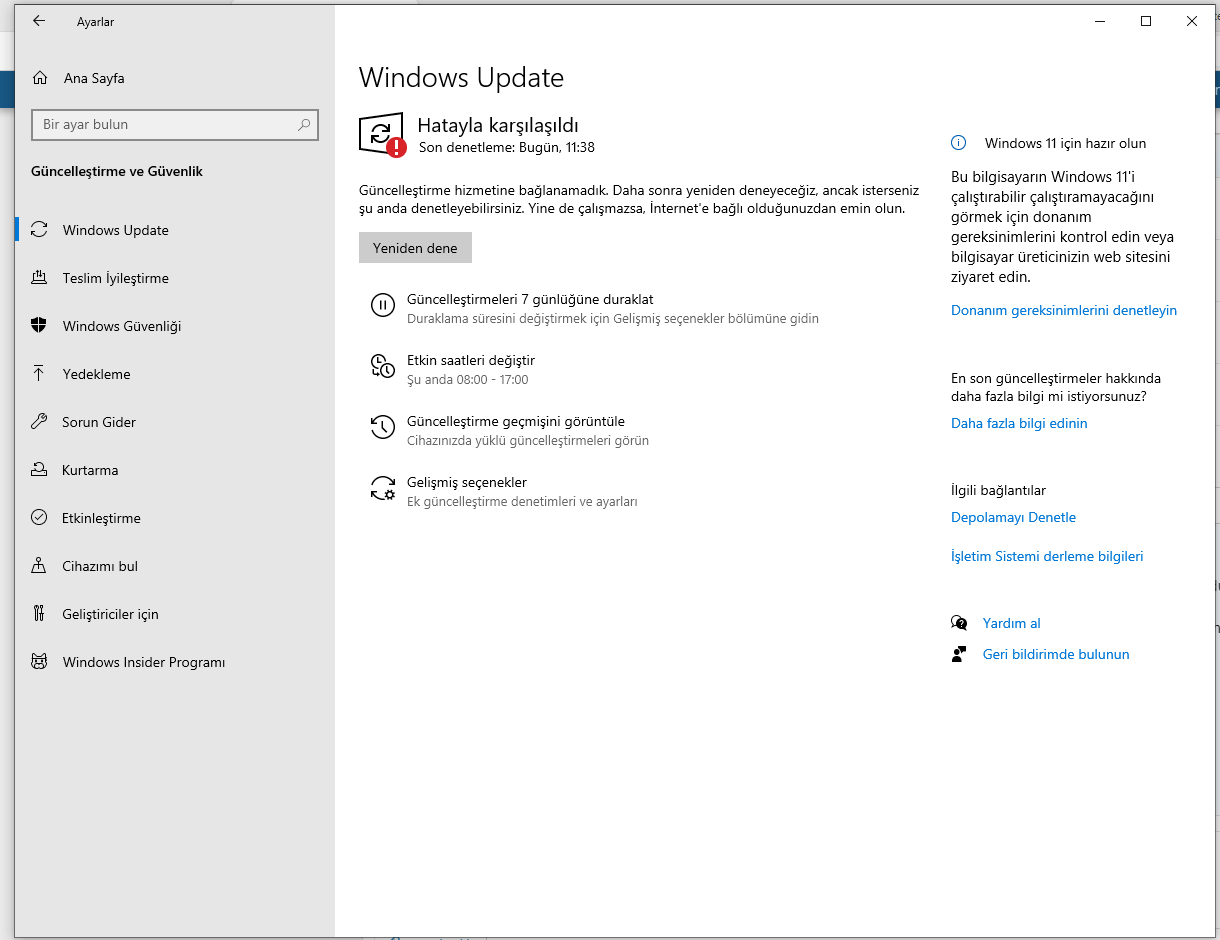The width and height of the screenshot is (1220, 940).
Task: Click the Windows Update sync icon in sidebar
Action: [x=39, y=230]
